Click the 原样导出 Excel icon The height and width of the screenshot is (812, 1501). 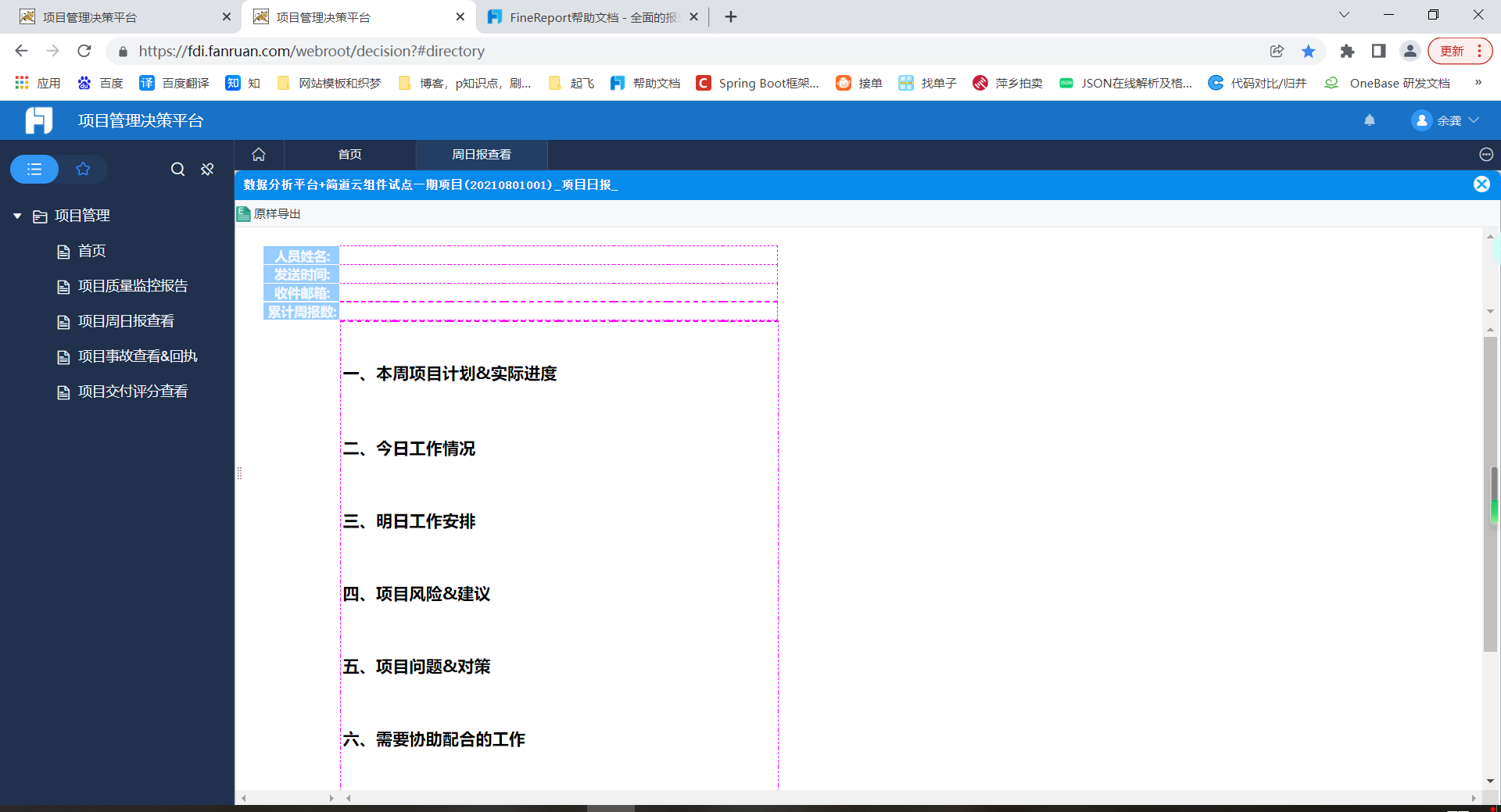pos(244,213)
